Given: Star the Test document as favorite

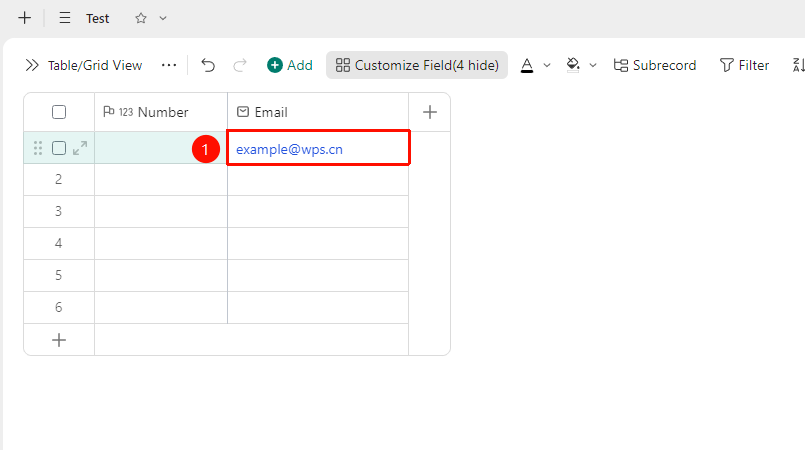Looking at the screenshot, I should 141,18.
